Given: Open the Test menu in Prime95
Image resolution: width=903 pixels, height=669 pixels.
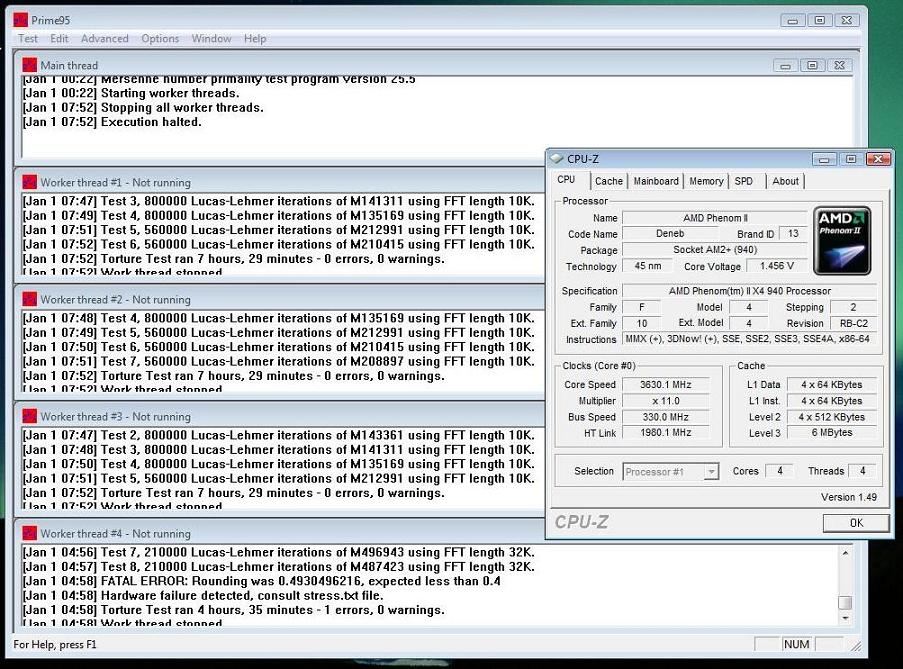Looking at the screenshot, I should (28, 39).
